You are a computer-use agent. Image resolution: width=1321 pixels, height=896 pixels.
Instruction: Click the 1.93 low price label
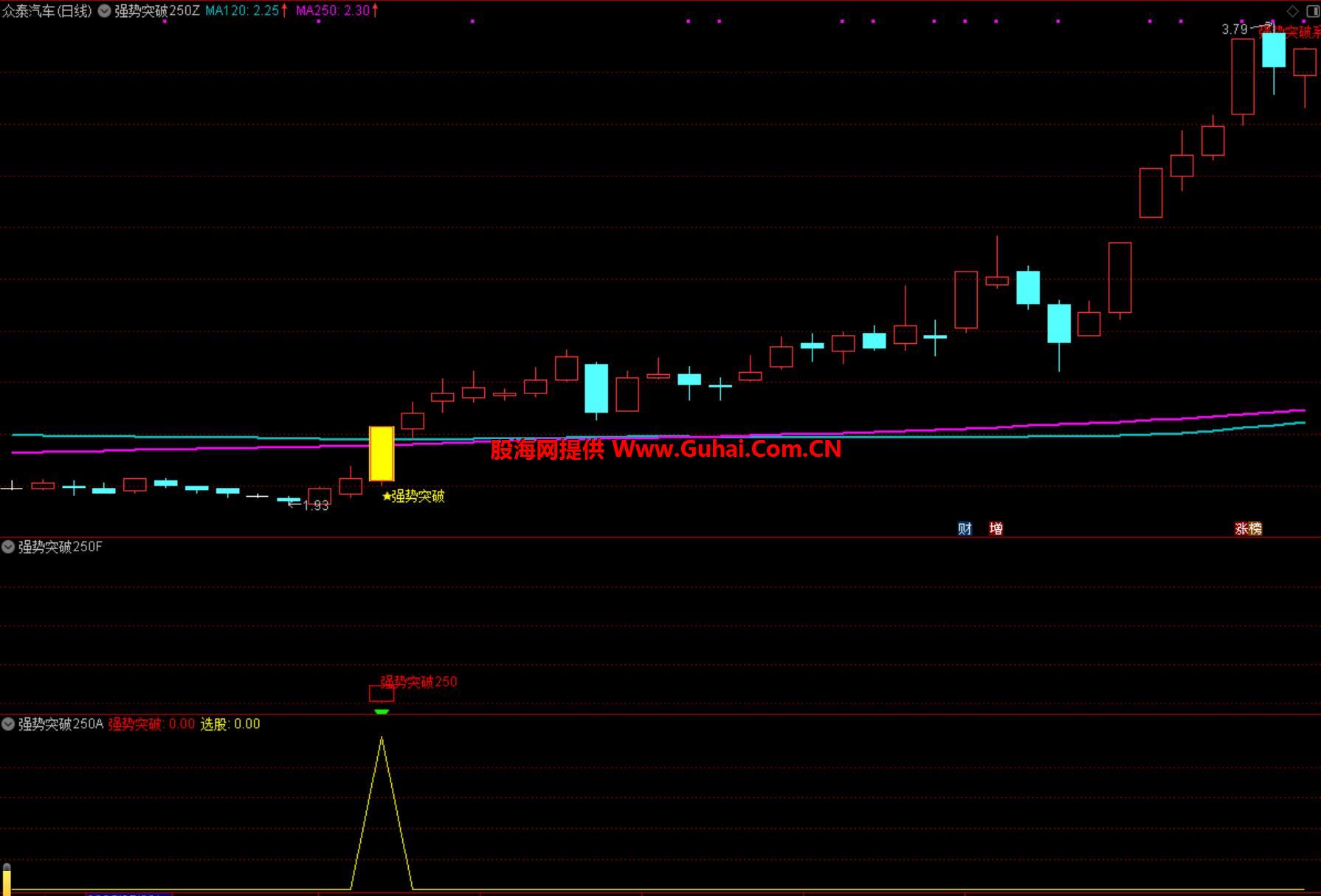pyautogui.click(x=315, y=506)
